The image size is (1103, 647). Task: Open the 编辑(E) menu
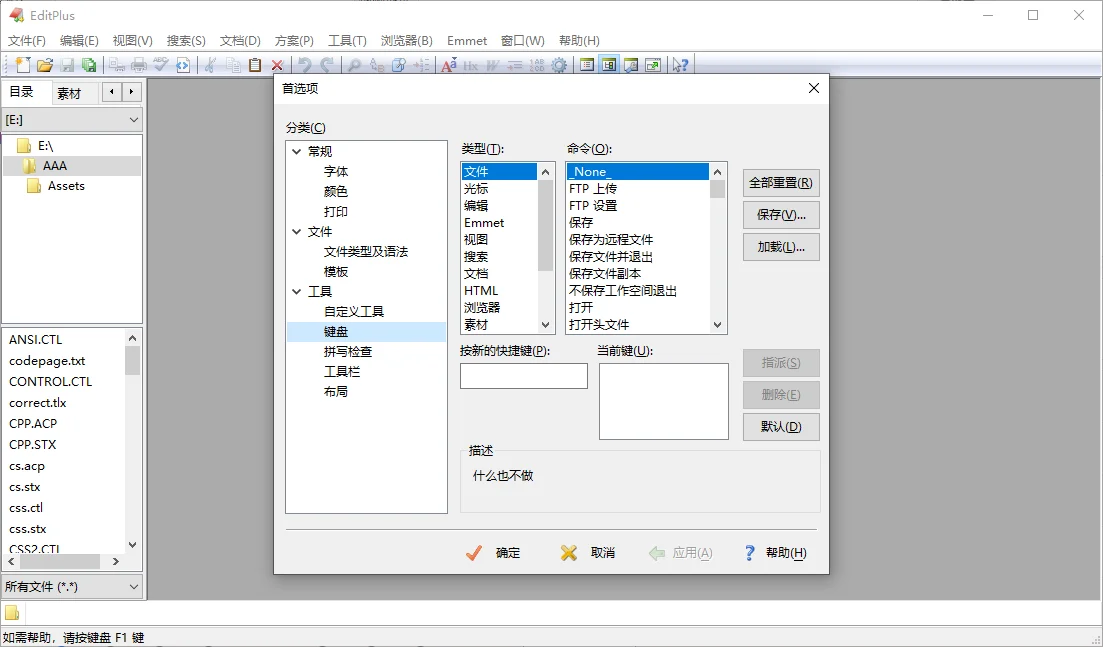click(x=79, y=41)
